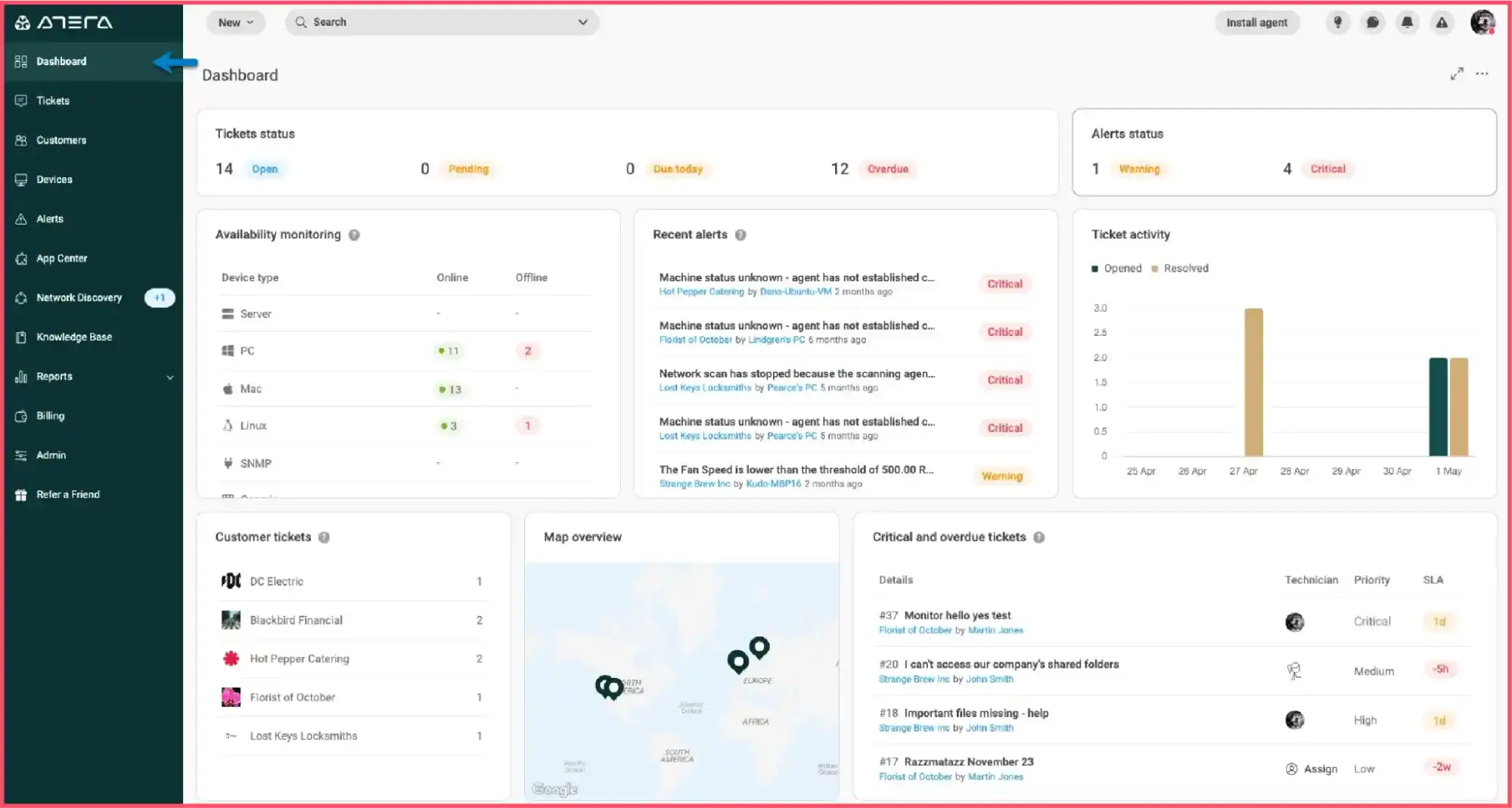
Task: Click the App Center puzzle icon
Action: coord(20,258)
